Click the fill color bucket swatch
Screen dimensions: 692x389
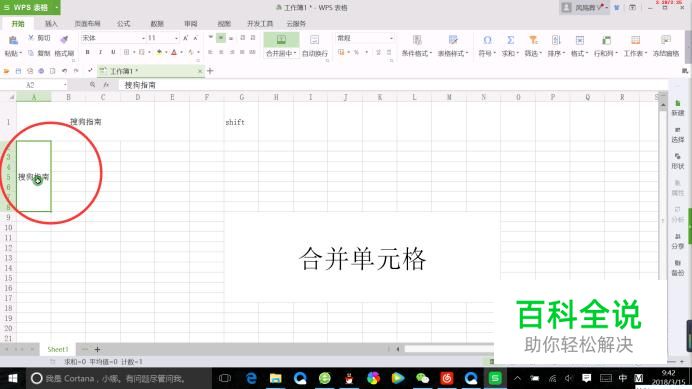(159, 53)
